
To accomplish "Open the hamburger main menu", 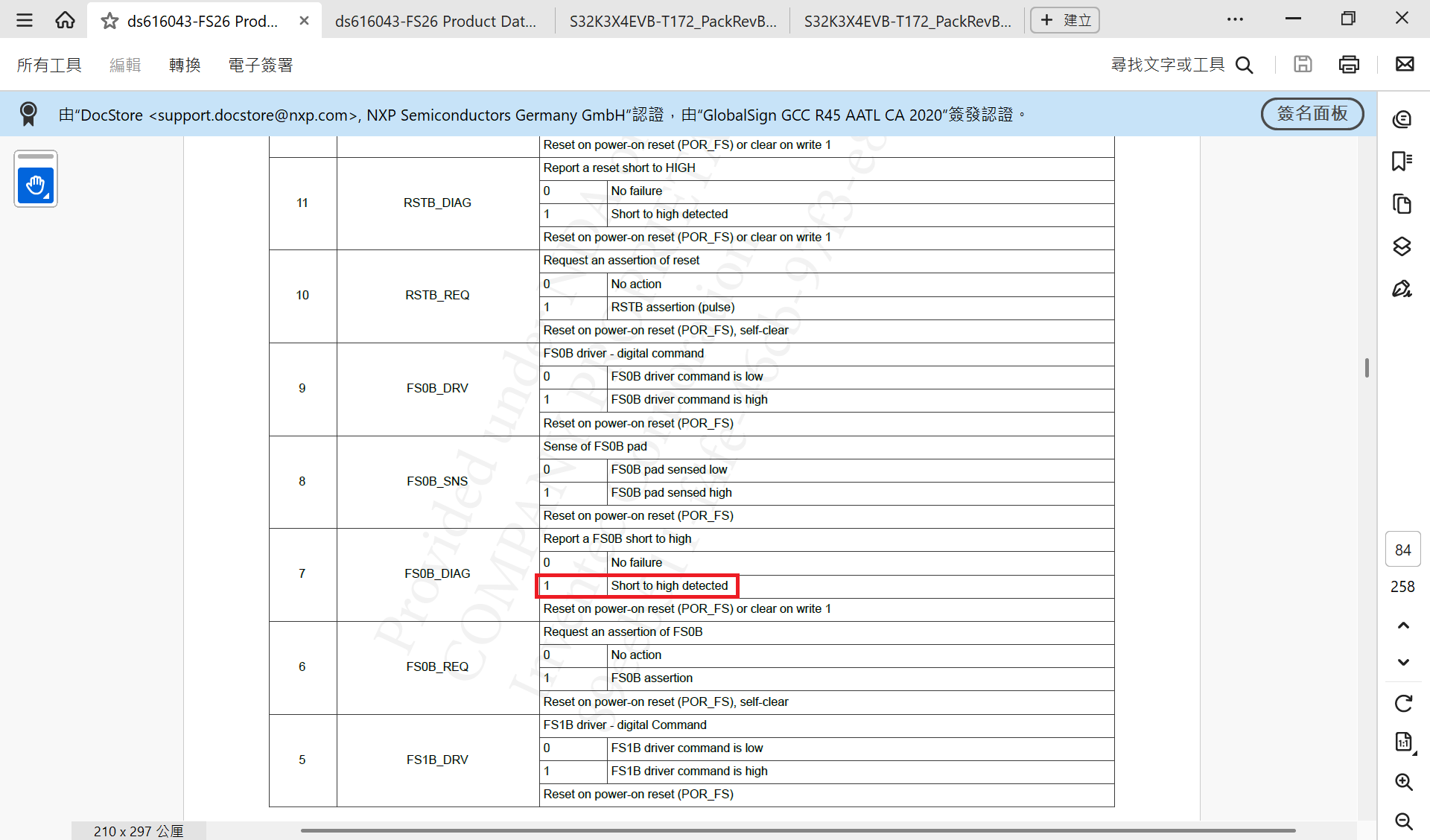I will pos(25,20).
